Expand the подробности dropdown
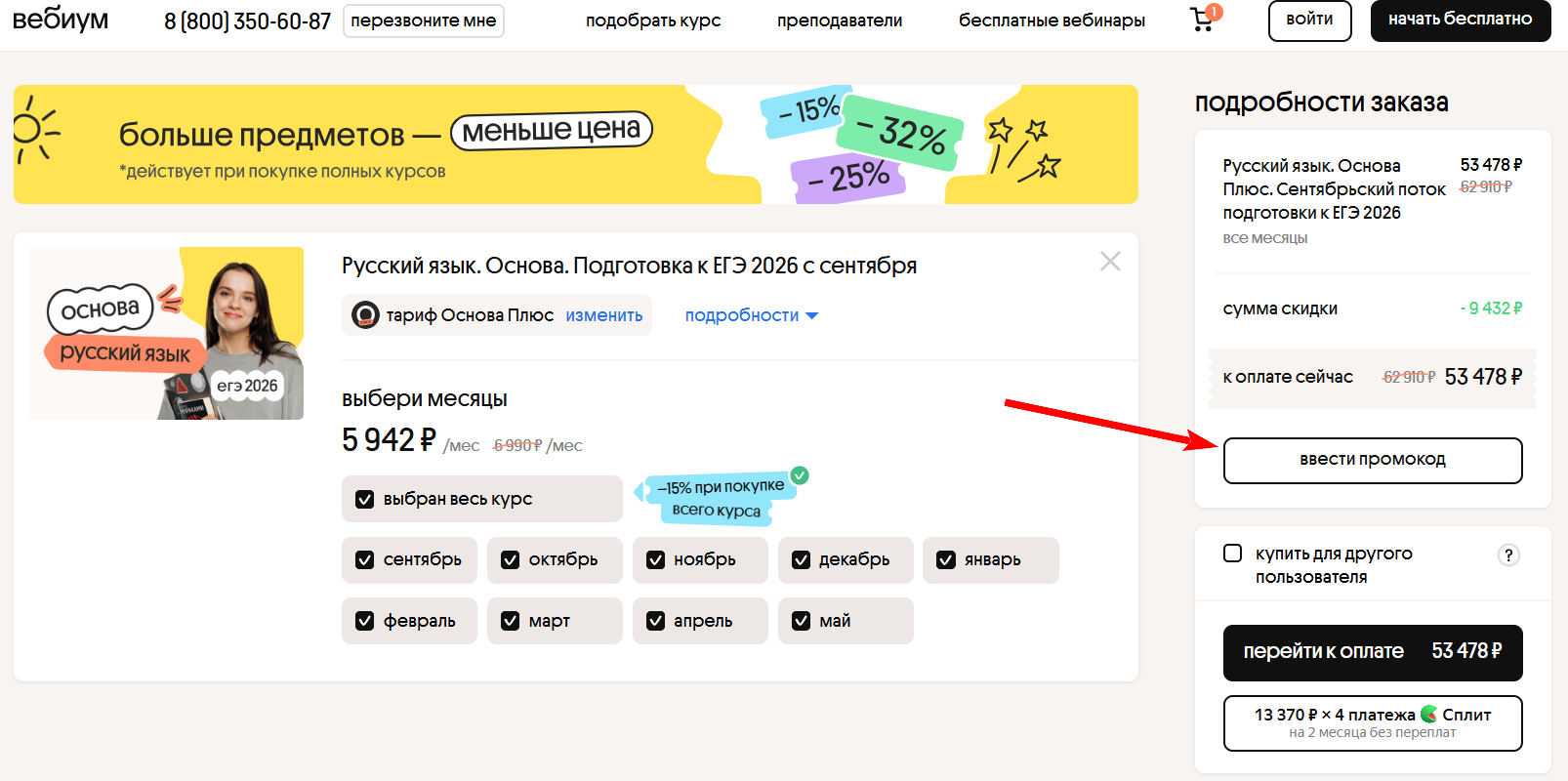Image resolution: width=1568 pixels, height=781 pixels. tap(751, 315)
